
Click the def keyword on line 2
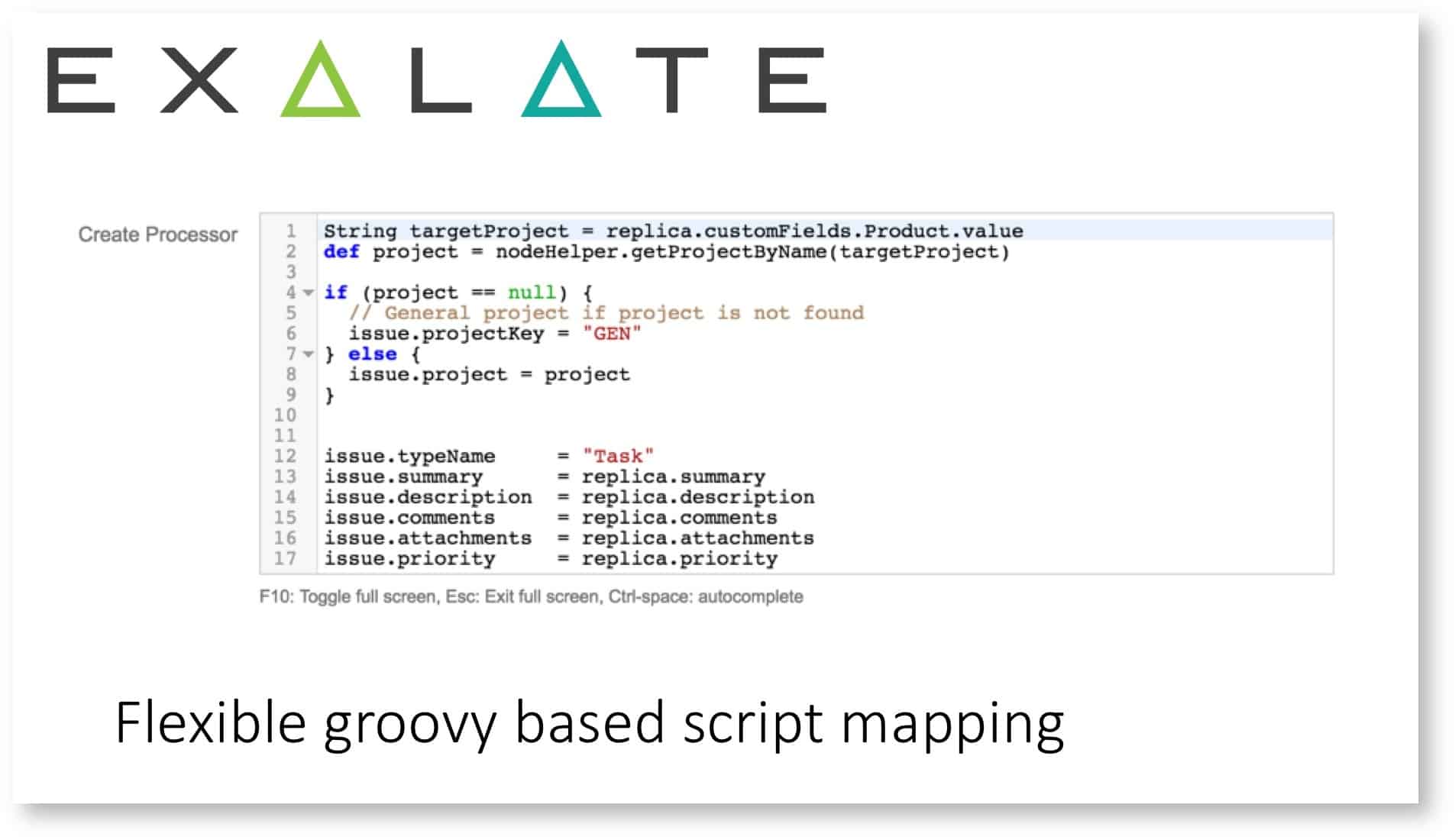(x=341, y=252)
